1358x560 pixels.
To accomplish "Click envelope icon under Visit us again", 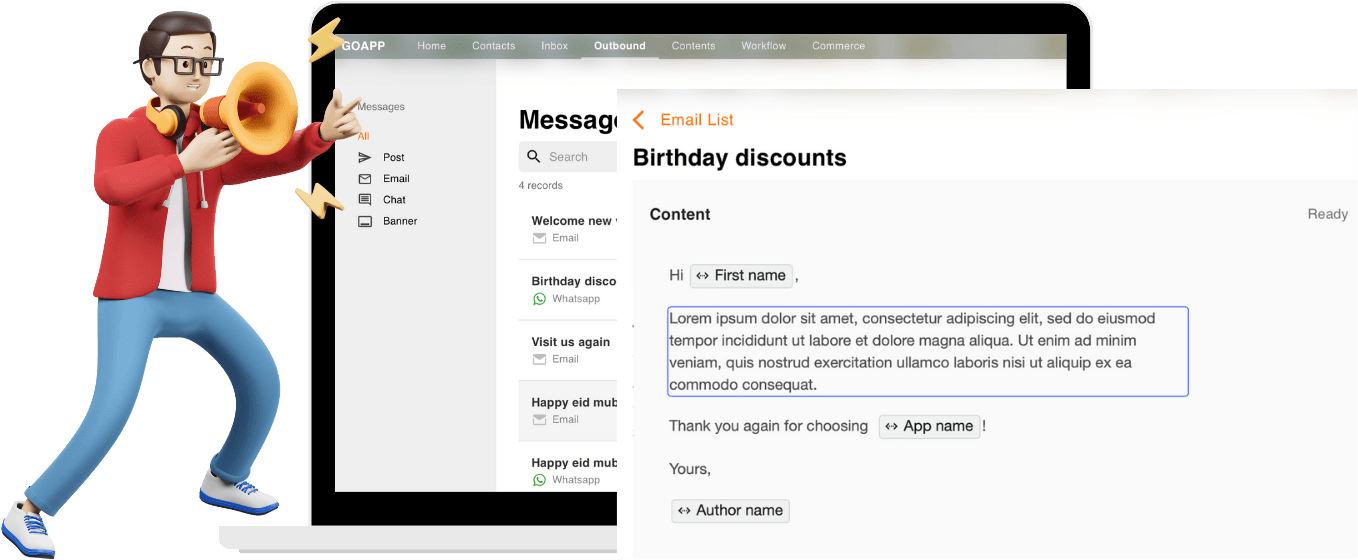I will 540,359.
